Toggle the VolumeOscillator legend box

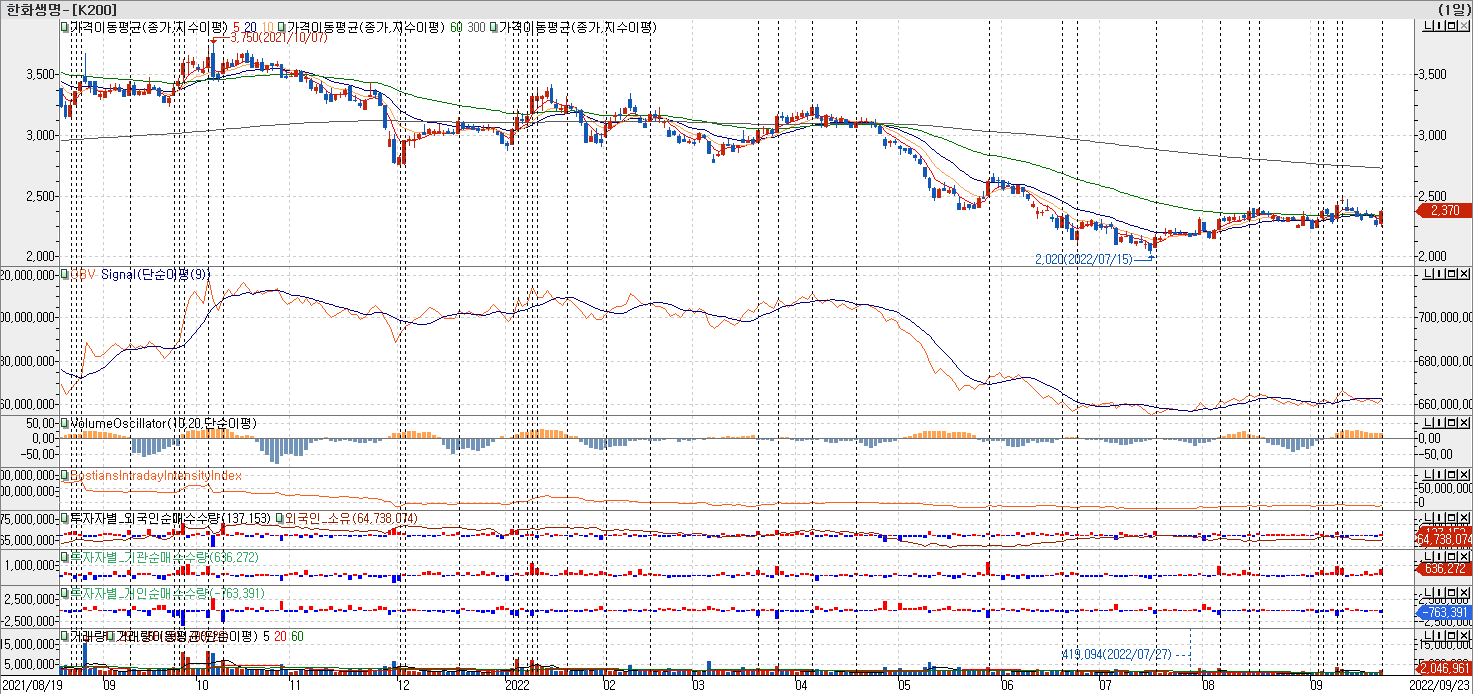(65, 423)
